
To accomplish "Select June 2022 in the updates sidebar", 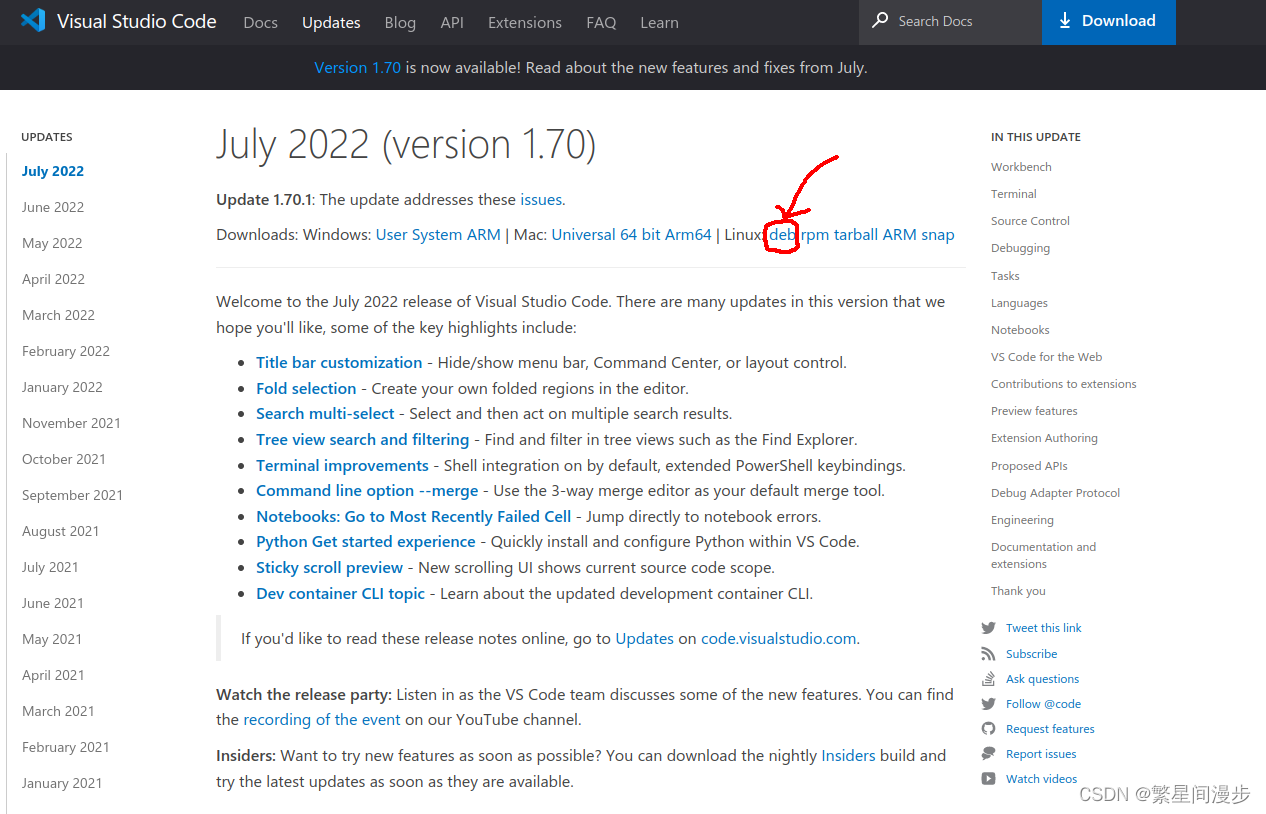I will click(x=53, y=207).
